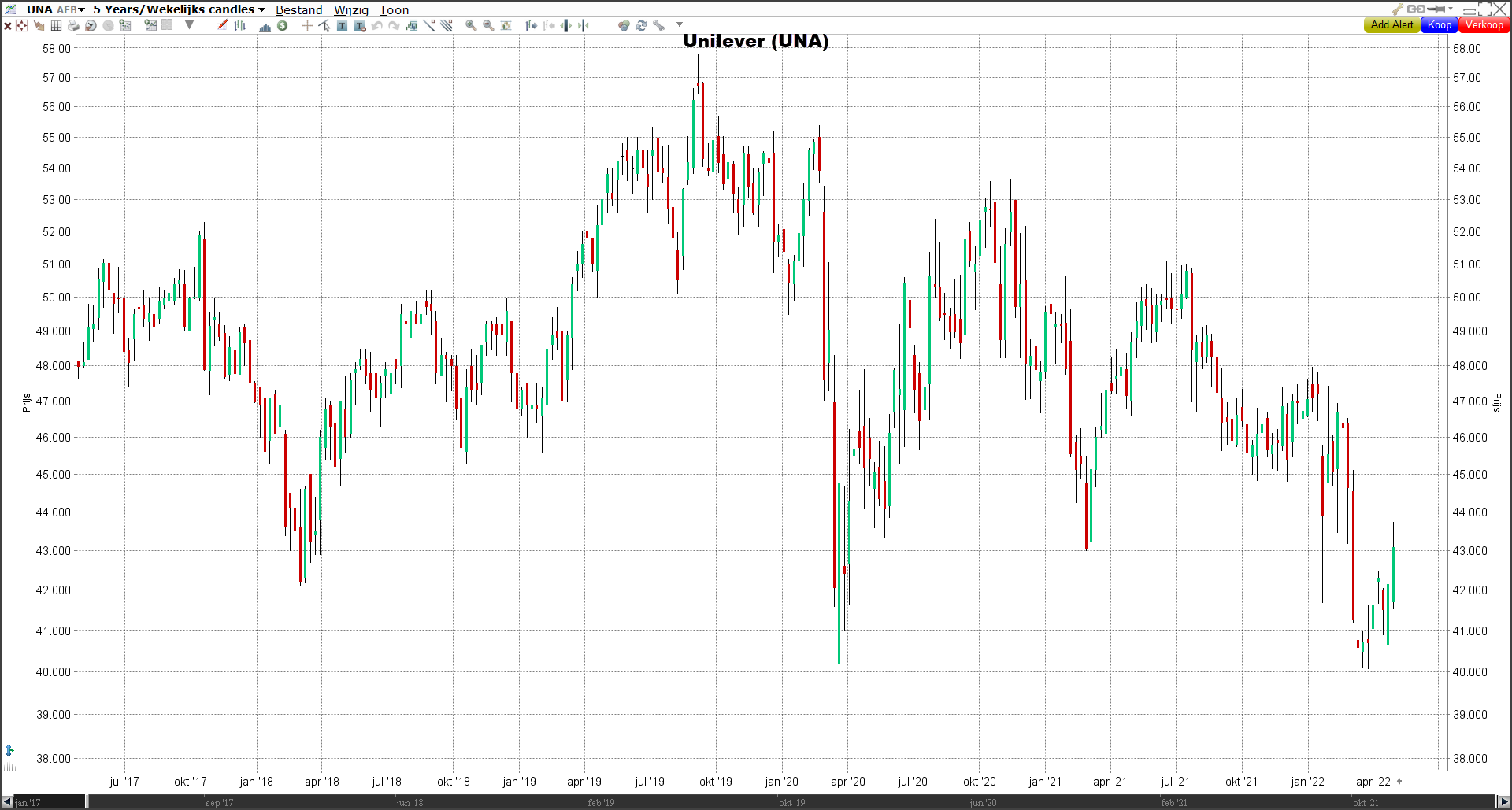Click the crosshair target icon in toolbar
This screenshot has height=810, width=1512.
coord(21,26)
